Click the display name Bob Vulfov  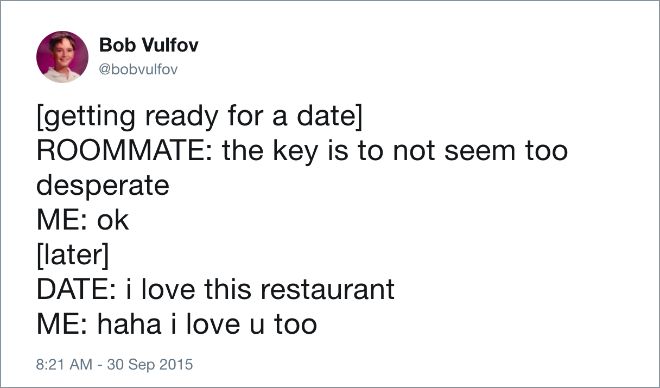pyautogui.click(x=149, y=45)
